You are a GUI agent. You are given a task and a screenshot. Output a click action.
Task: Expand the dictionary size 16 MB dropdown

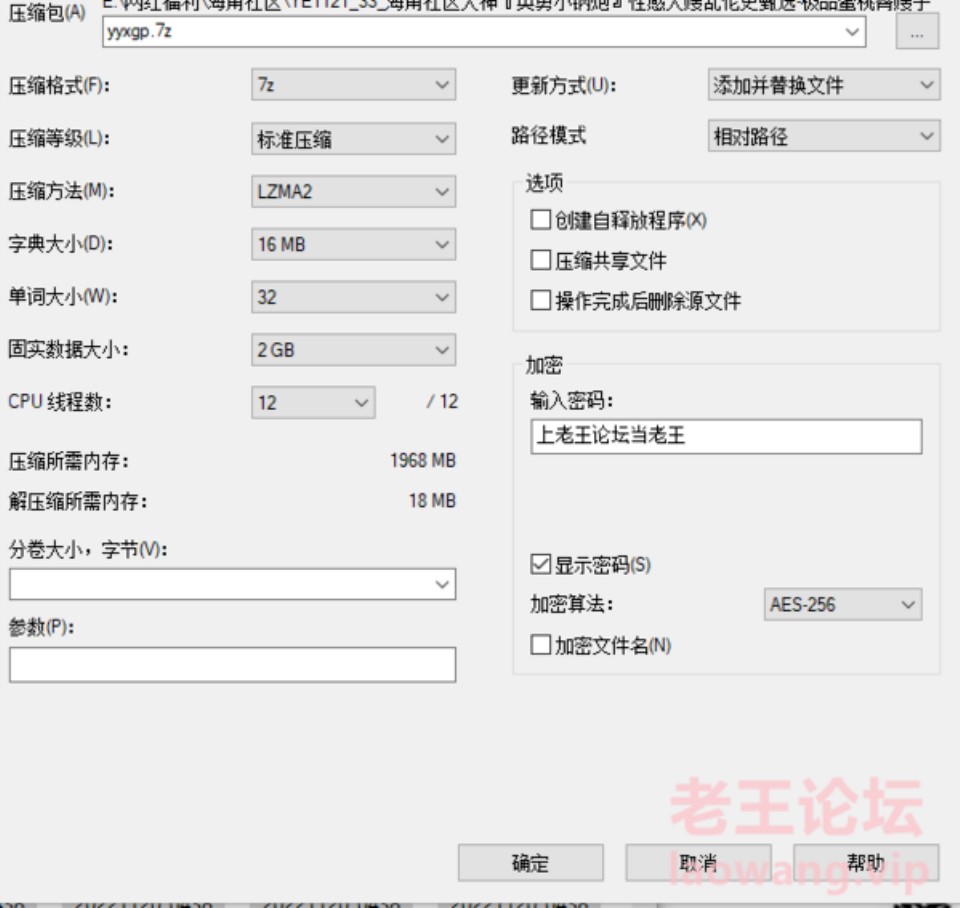tap(353, 244)
